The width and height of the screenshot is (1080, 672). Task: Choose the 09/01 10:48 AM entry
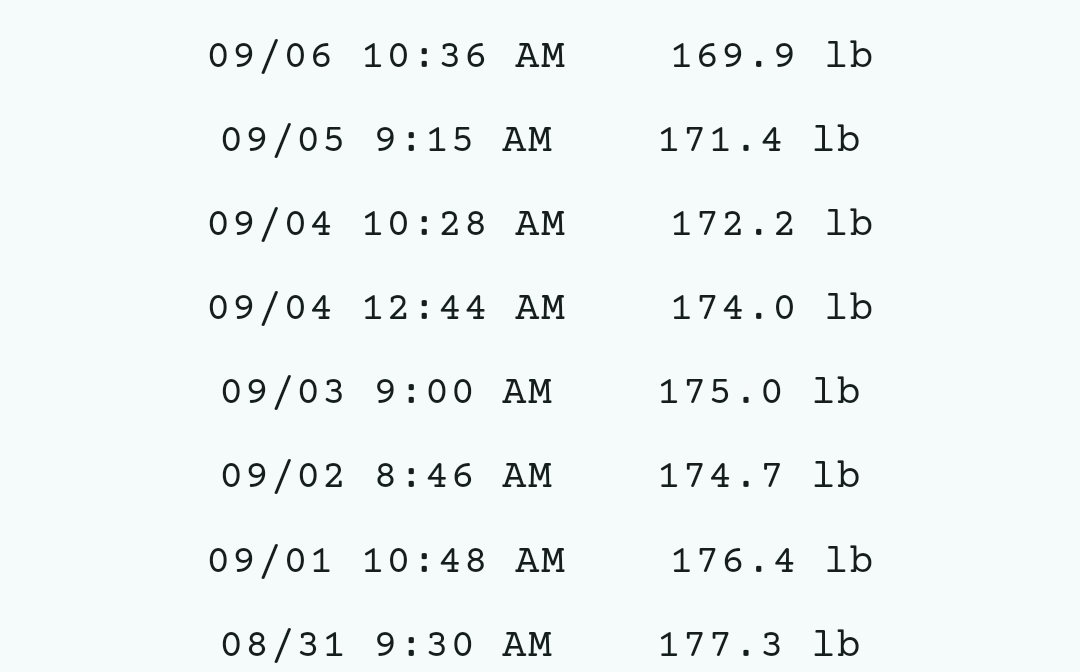386,561
